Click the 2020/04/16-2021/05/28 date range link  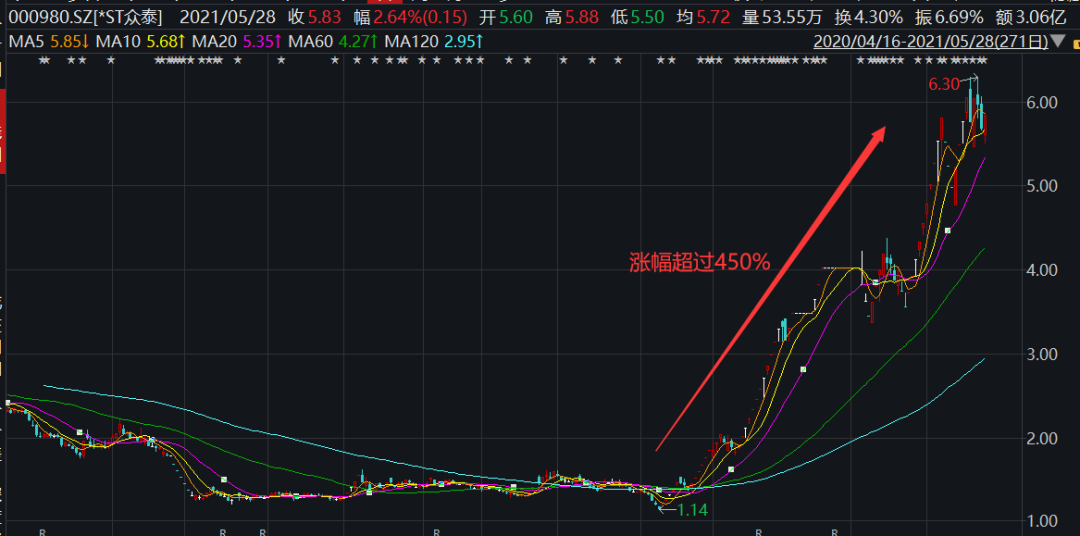pyautogui.click(x=932, y=41)
